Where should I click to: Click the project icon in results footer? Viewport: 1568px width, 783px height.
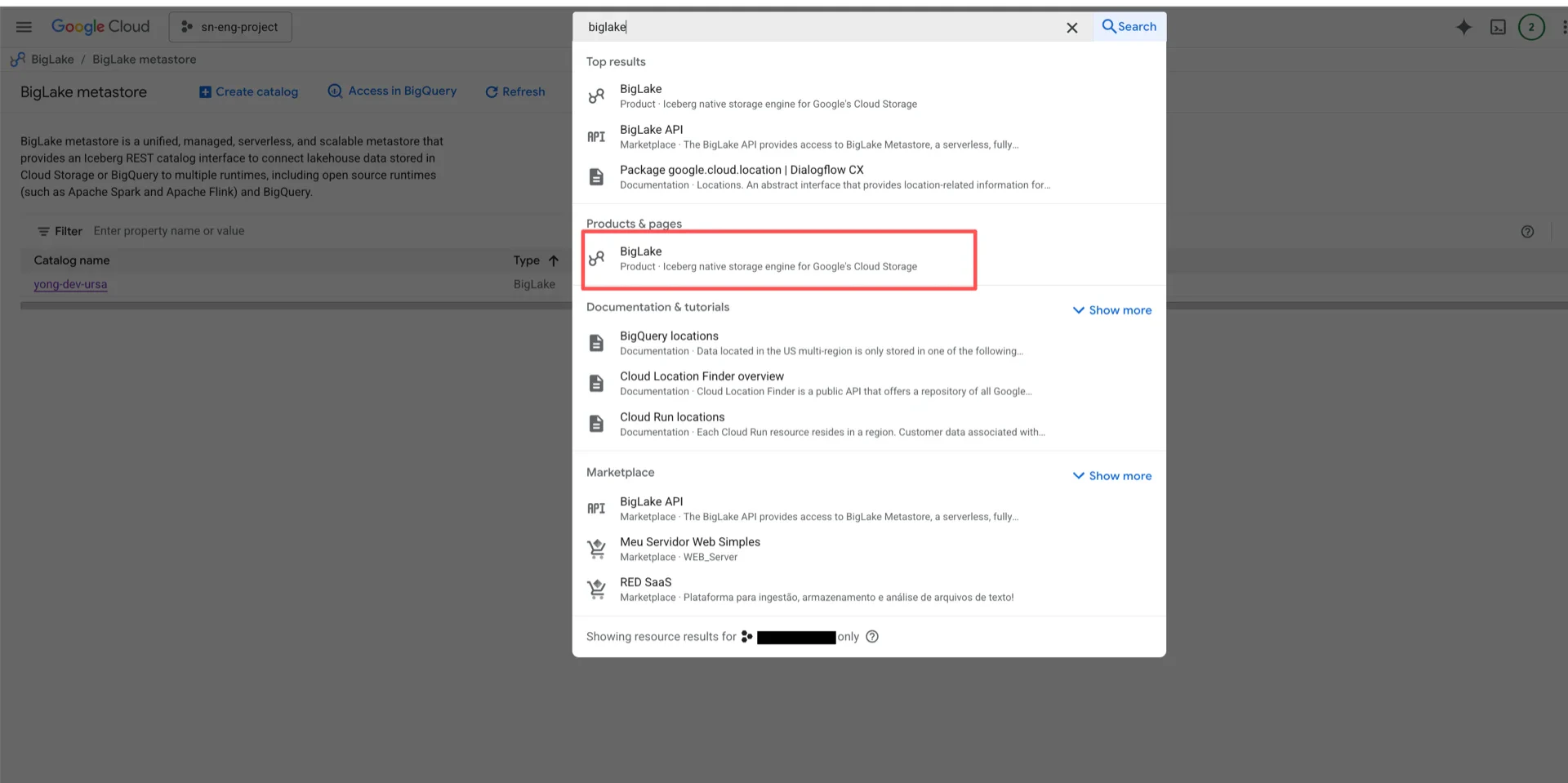(746, 637)
